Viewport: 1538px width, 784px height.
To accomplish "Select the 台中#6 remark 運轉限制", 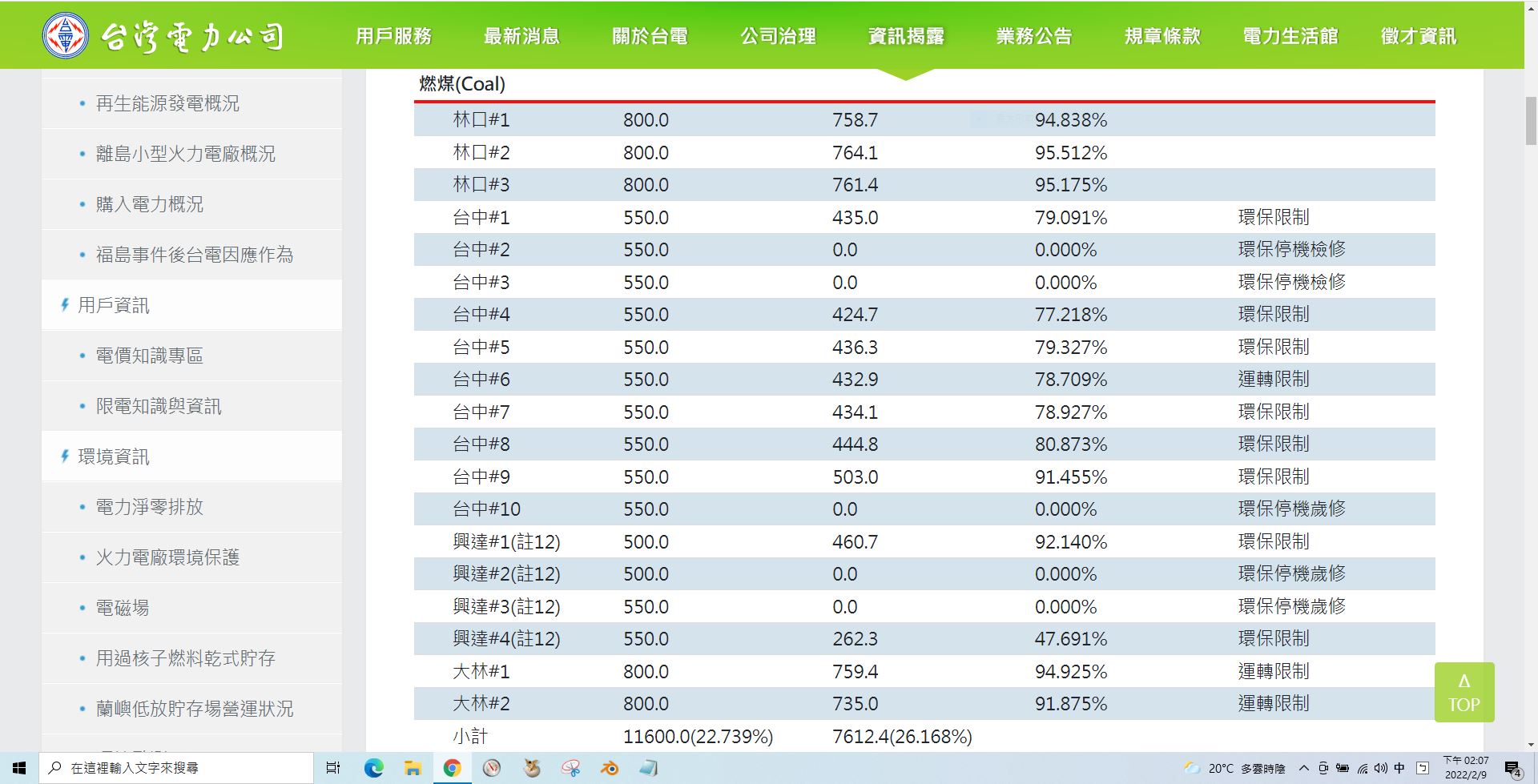I will pyautogui.click(x=1274, y=379).
